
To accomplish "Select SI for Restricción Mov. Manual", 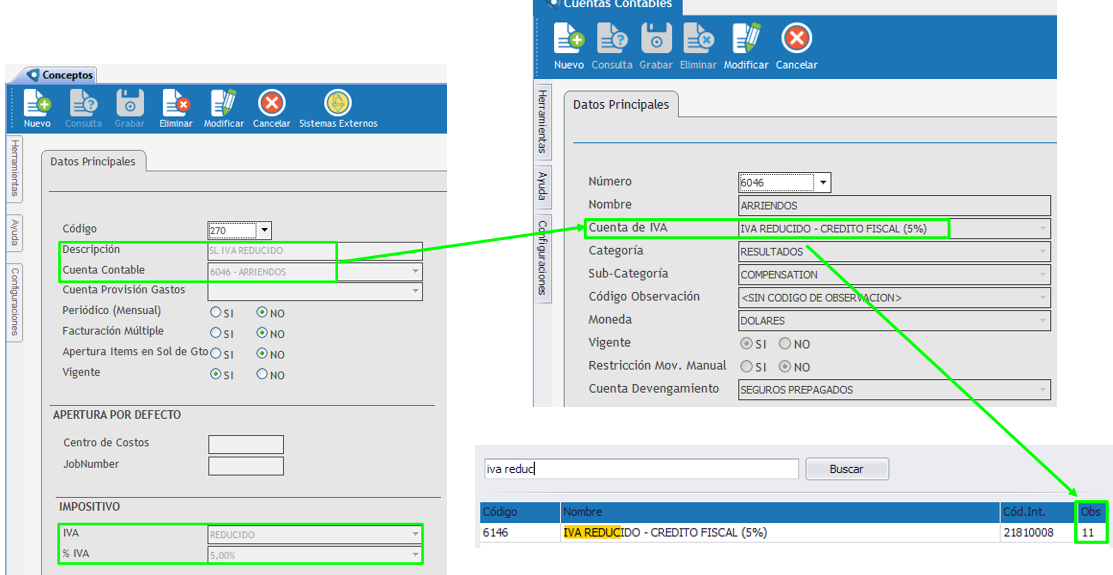I will (746, 367).
